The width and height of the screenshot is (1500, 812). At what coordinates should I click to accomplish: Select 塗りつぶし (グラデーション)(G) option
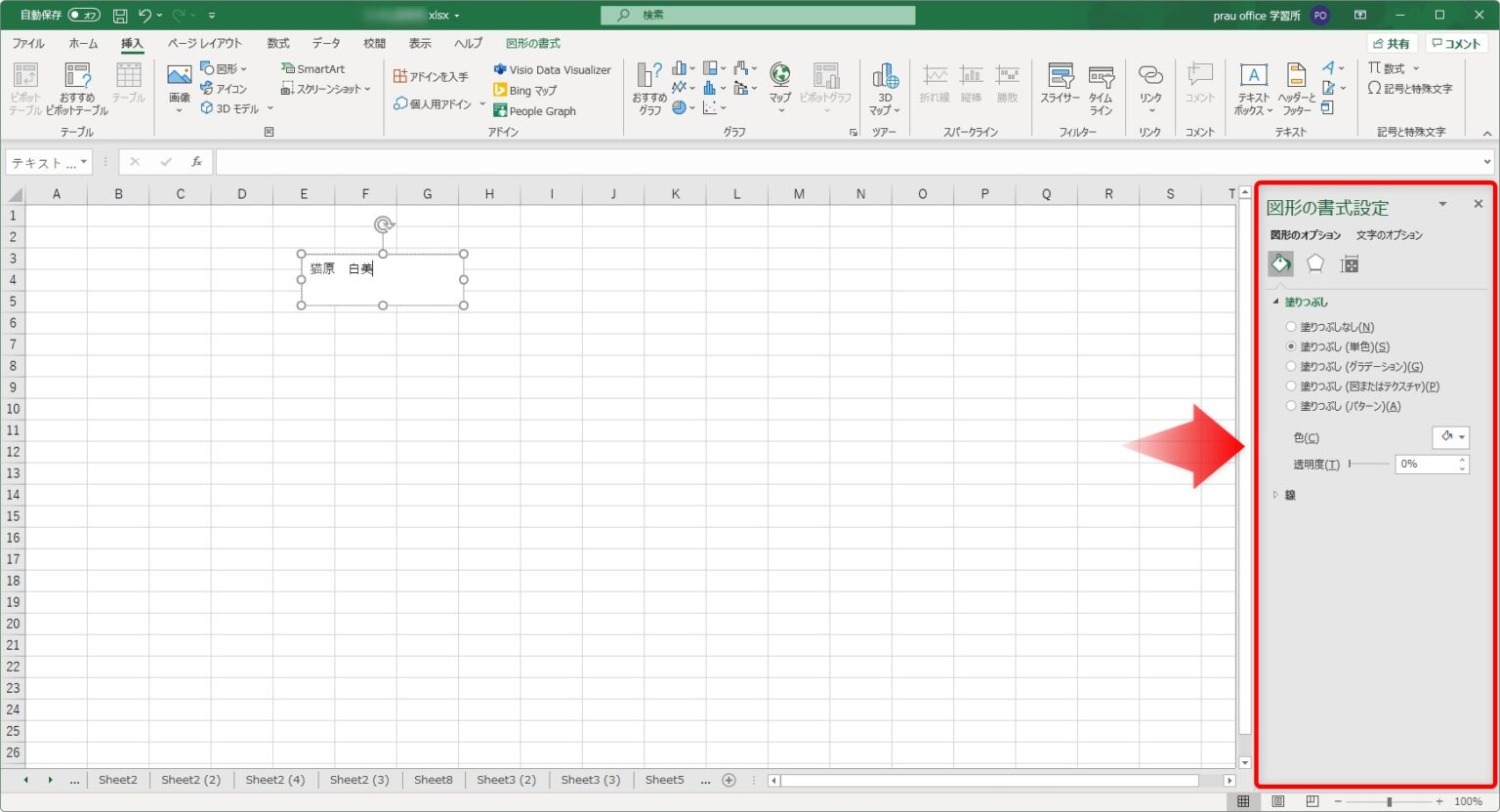pyautogui.click(x=1291, y=367)
